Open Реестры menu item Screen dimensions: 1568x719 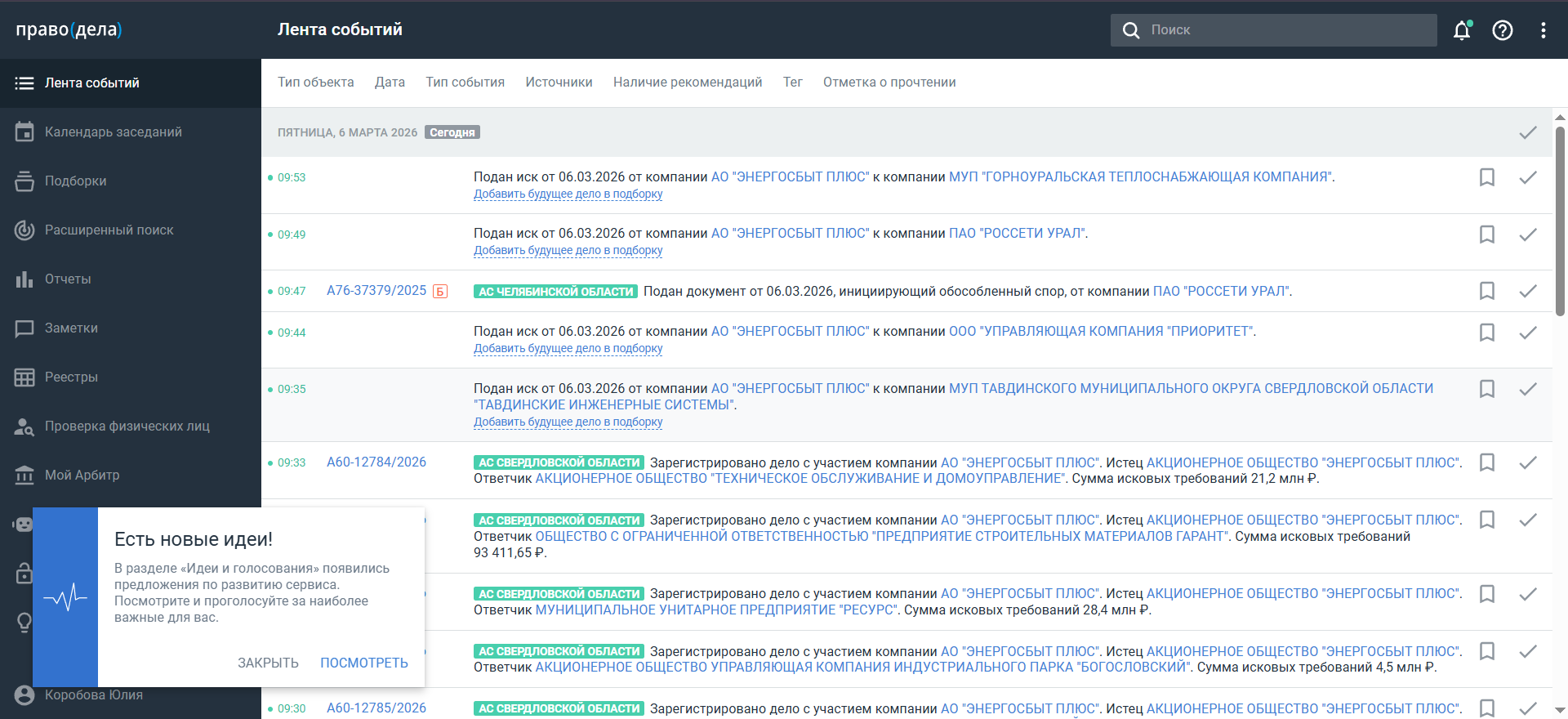(71, 377)
